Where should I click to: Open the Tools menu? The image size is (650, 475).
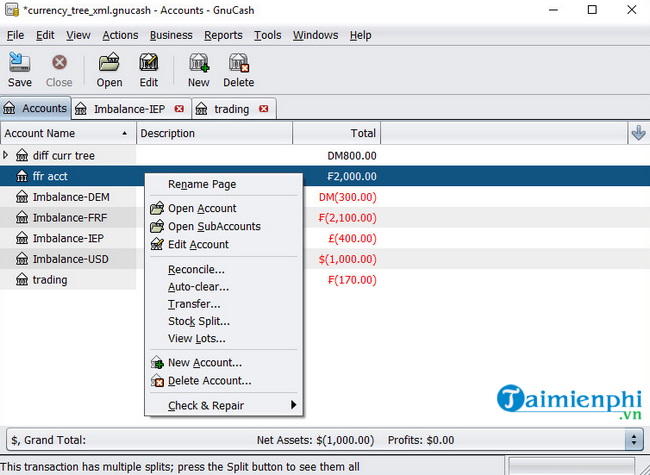[x=268, y=35]
